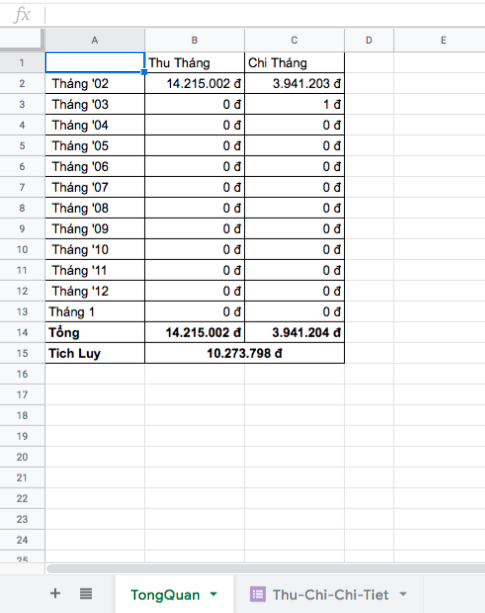Open Thu-Chi-Chi-Tiet tab dropdown arrow
The width and height of the screenshot is (485, 613).
pyautogui.click(x=403, y=594)
